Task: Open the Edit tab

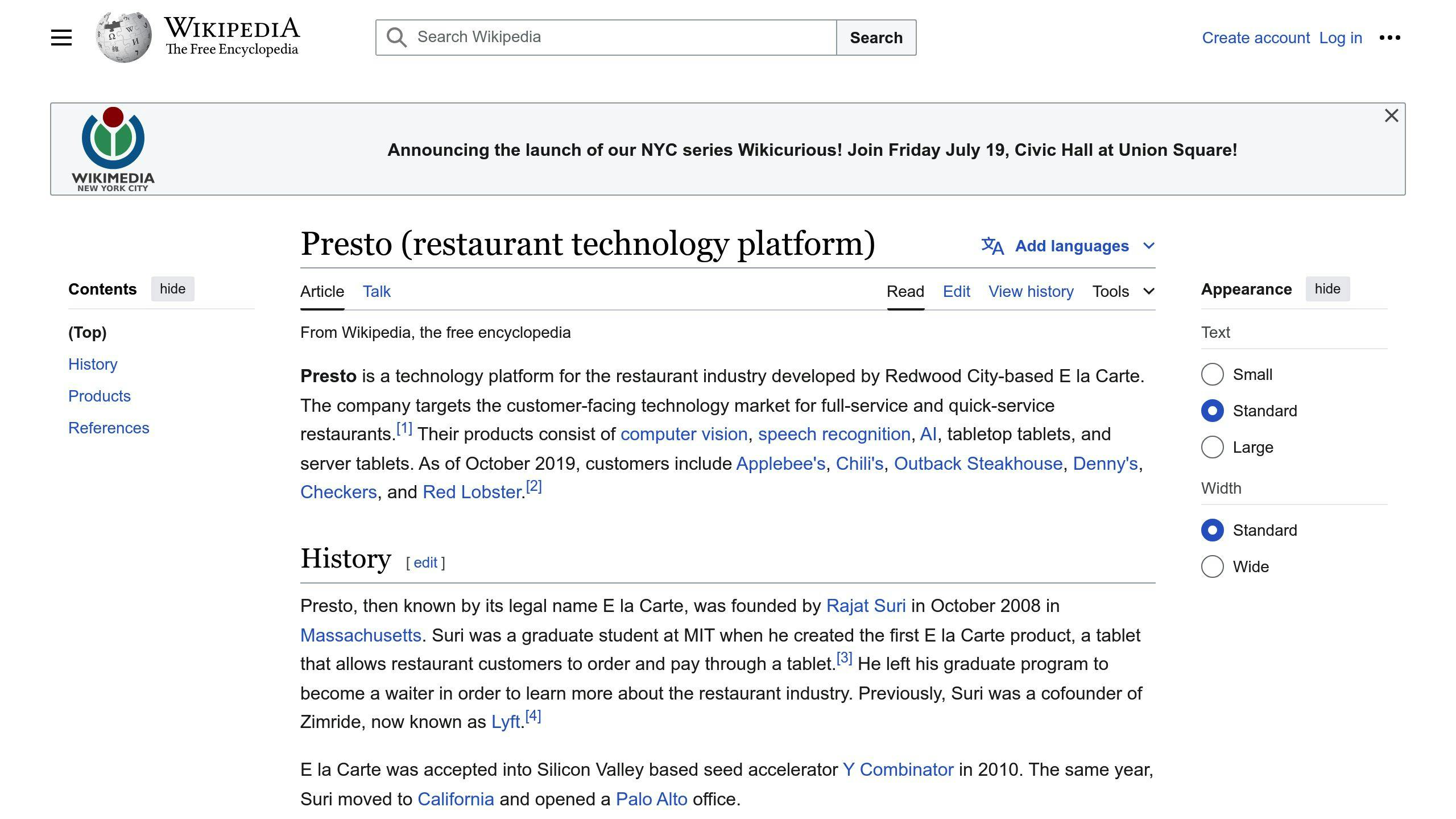Action: tap(956, 291)
